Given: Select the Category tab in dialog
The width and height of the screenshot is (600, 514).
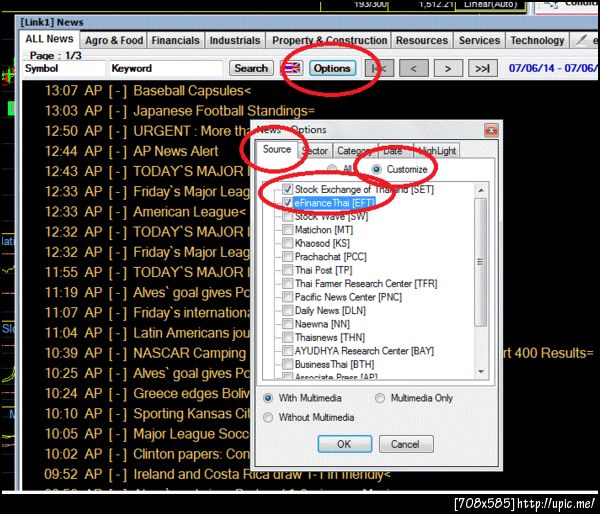Looking at the screenshot, I should 355,151.
